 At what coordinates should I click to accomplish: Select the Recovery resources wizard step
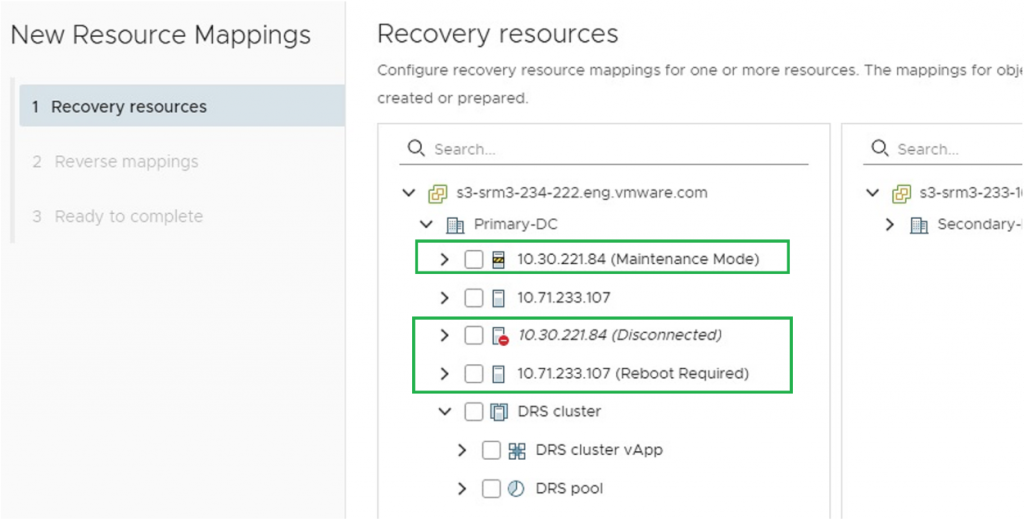coord(129,107)
